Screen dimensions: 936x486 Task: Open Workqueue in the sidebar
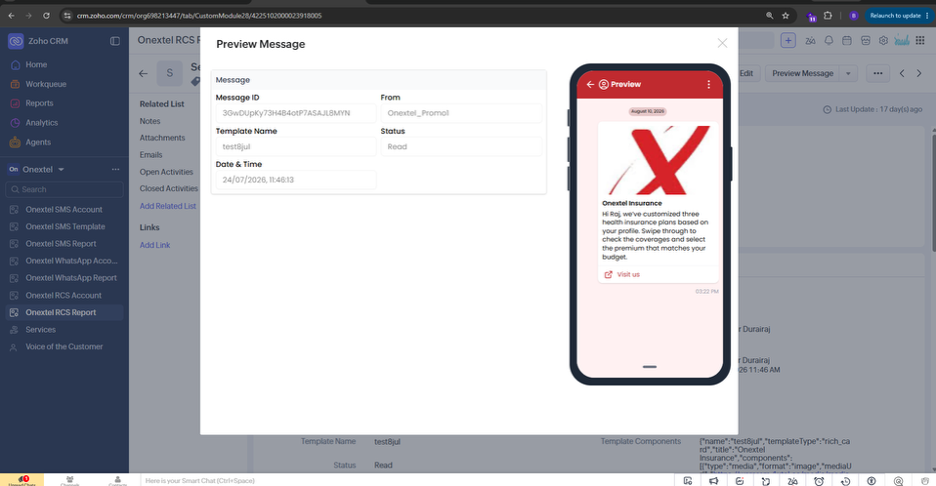point(45,84)
